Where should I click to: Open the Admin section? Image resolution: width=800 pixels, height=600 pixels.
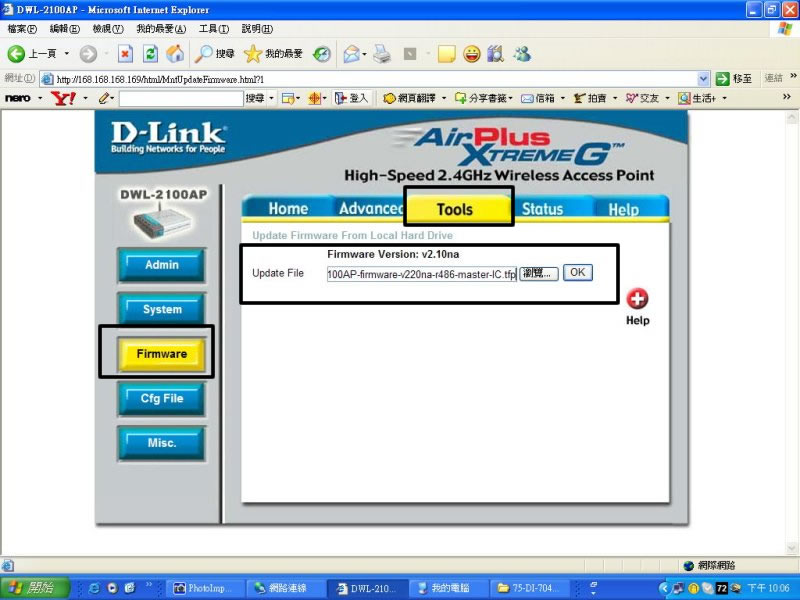[x=162, y=265]
